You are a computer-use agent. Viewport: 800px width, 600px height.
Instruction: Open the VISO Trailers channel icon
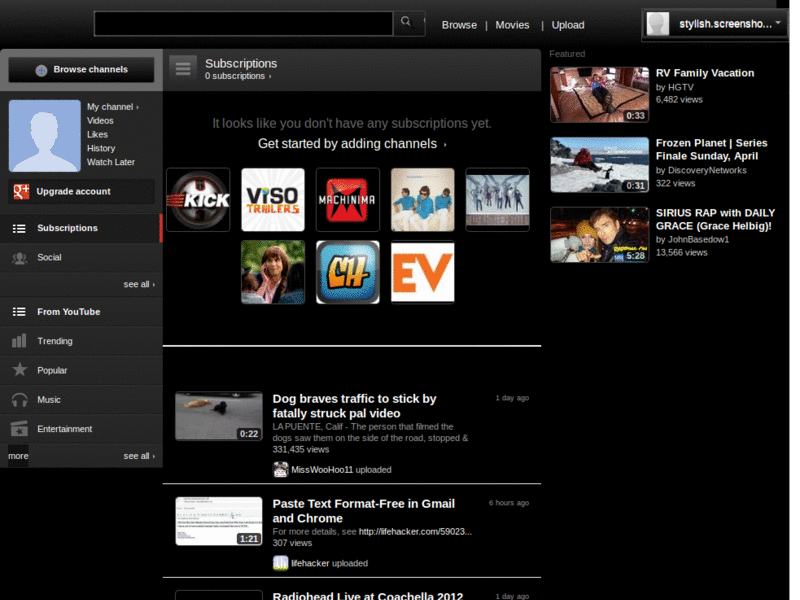click(273, 199)
